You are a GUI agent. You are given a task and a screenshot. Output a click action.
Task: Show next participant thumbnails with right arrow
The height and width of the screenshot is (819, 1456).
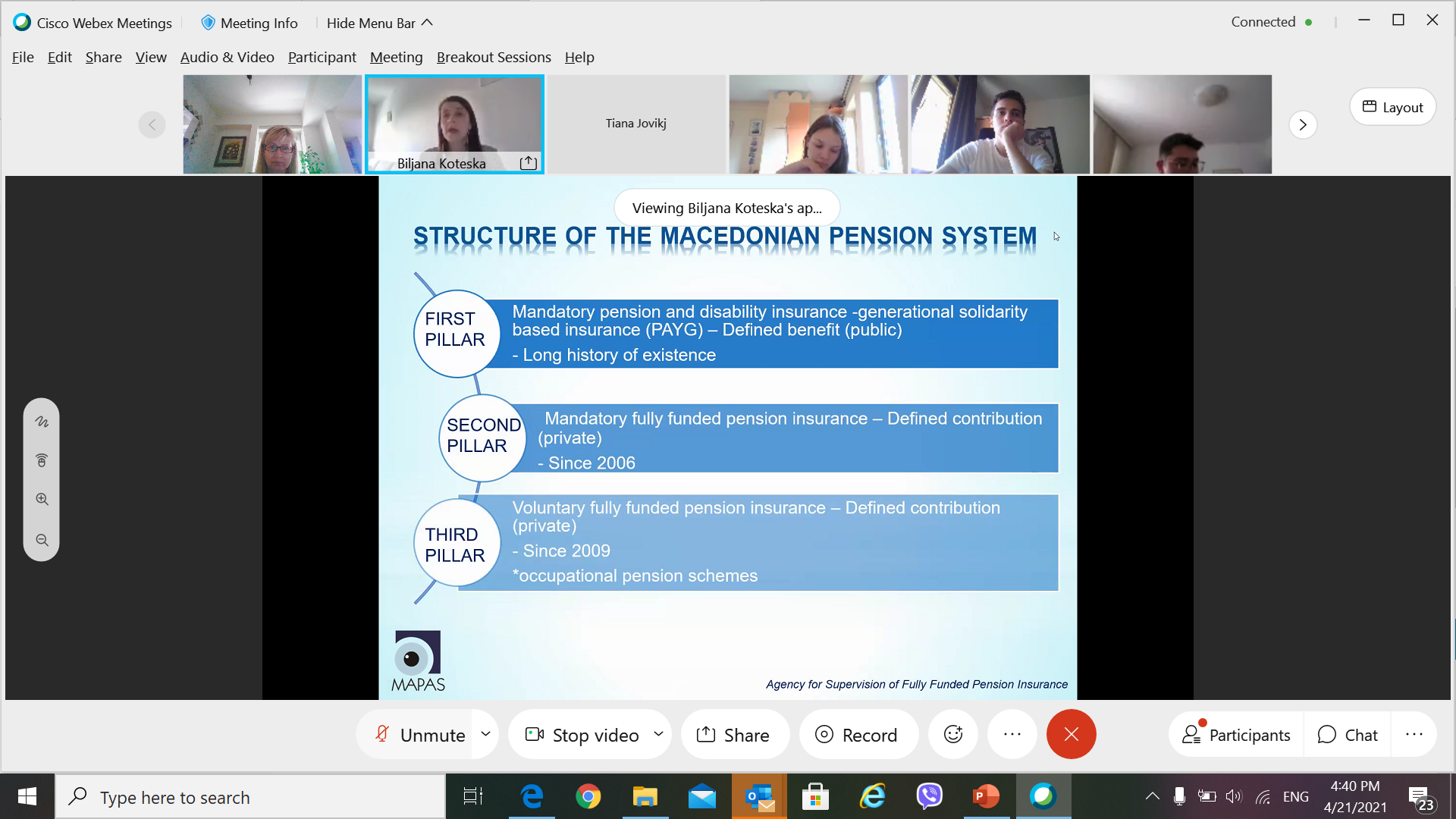pyautogui.click(x=1302, y=124)
